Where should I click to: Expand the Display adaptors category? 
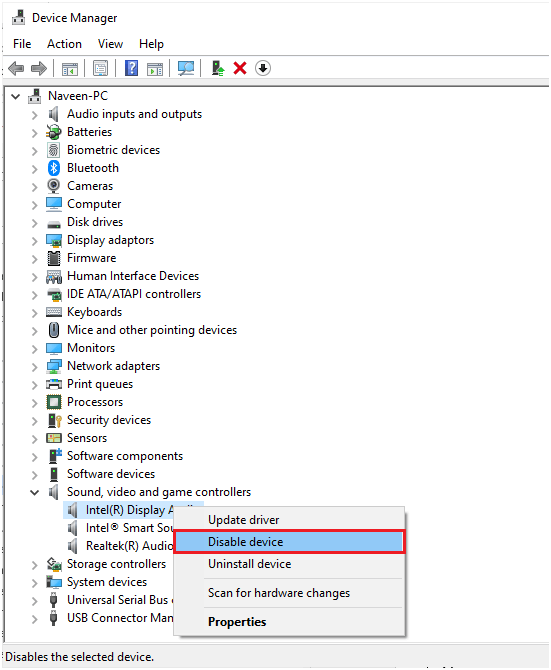tap(35, 241)
